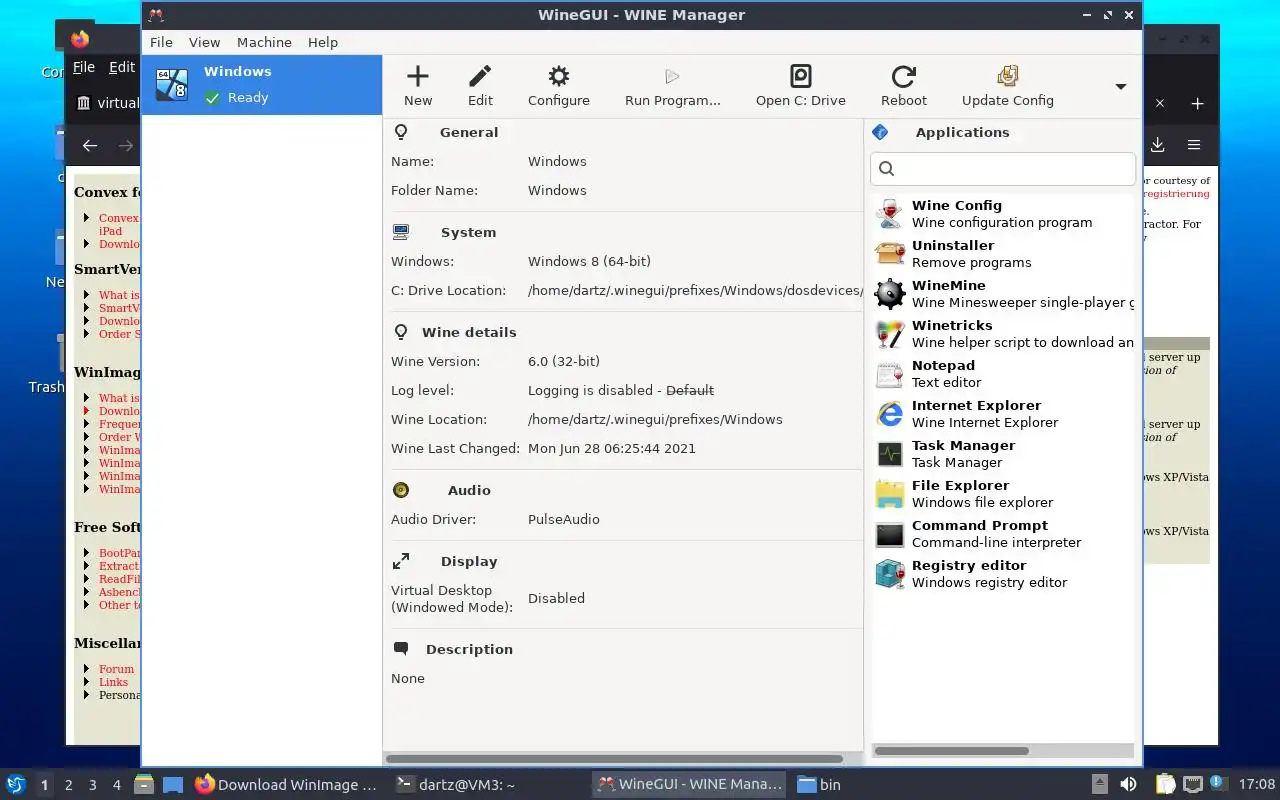The height and width of the screenshot is (800, 1280).
Task: Switch to workspace 3
Action: point(92,785)
